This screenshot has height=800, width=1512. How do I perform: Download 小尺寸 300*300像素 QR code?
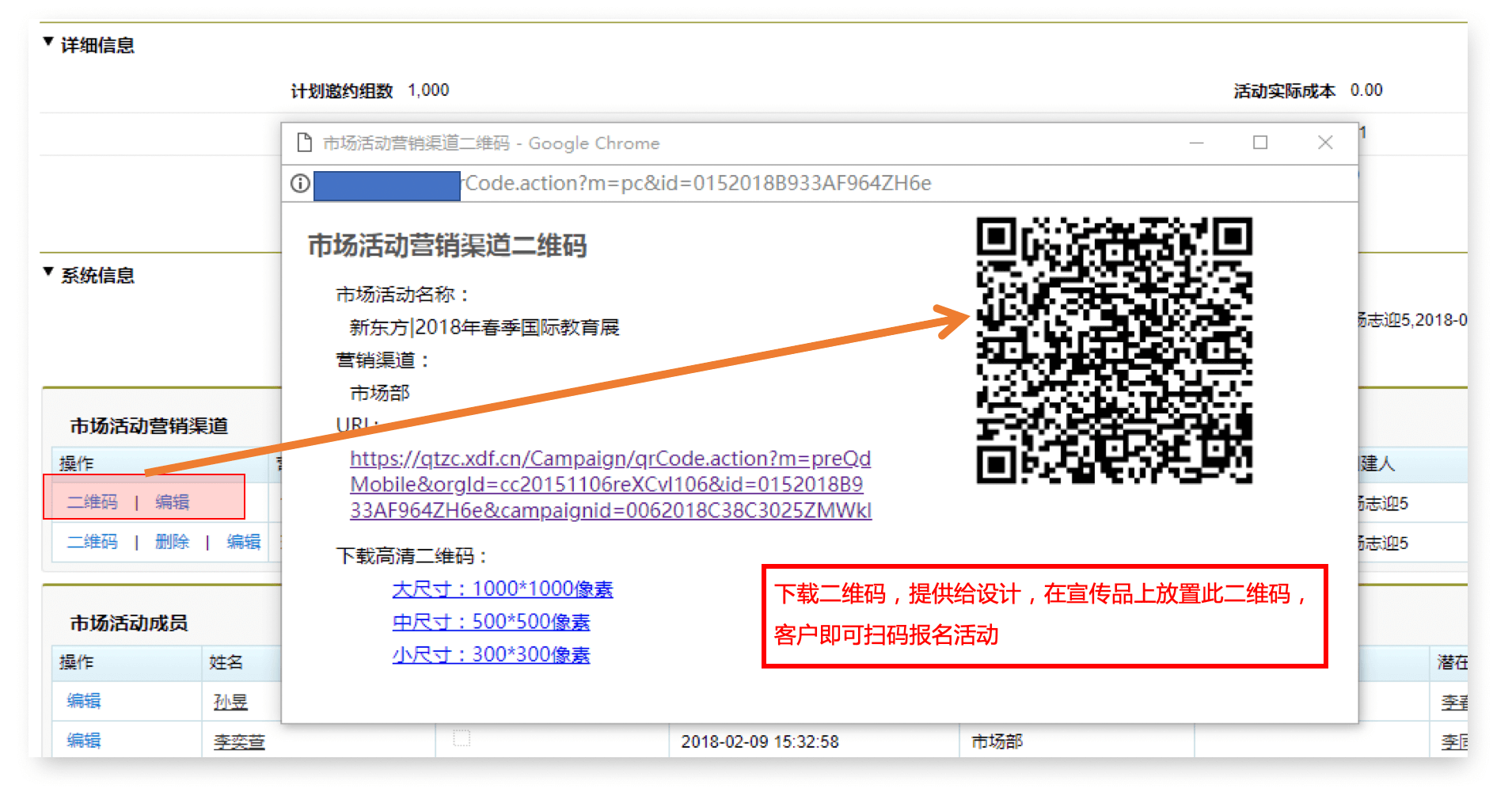pos(491,654)
